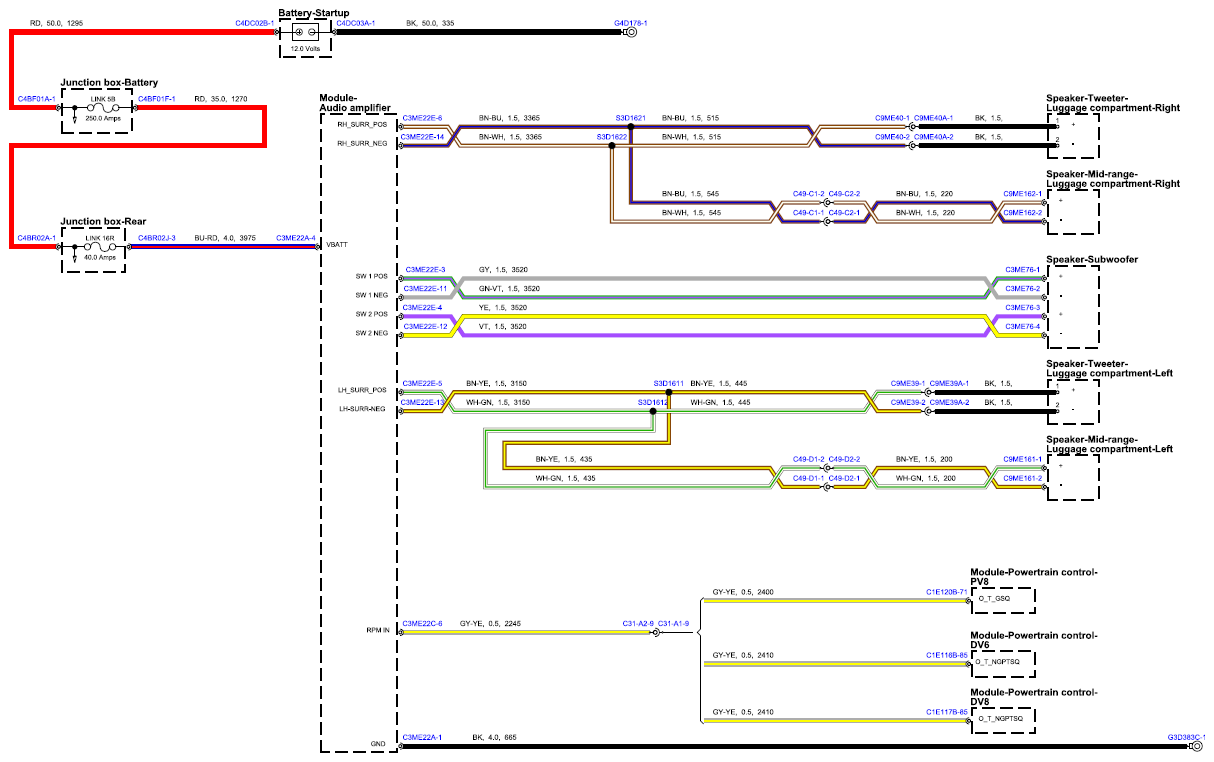Open powertrain connector C1E117B-85

947,712
